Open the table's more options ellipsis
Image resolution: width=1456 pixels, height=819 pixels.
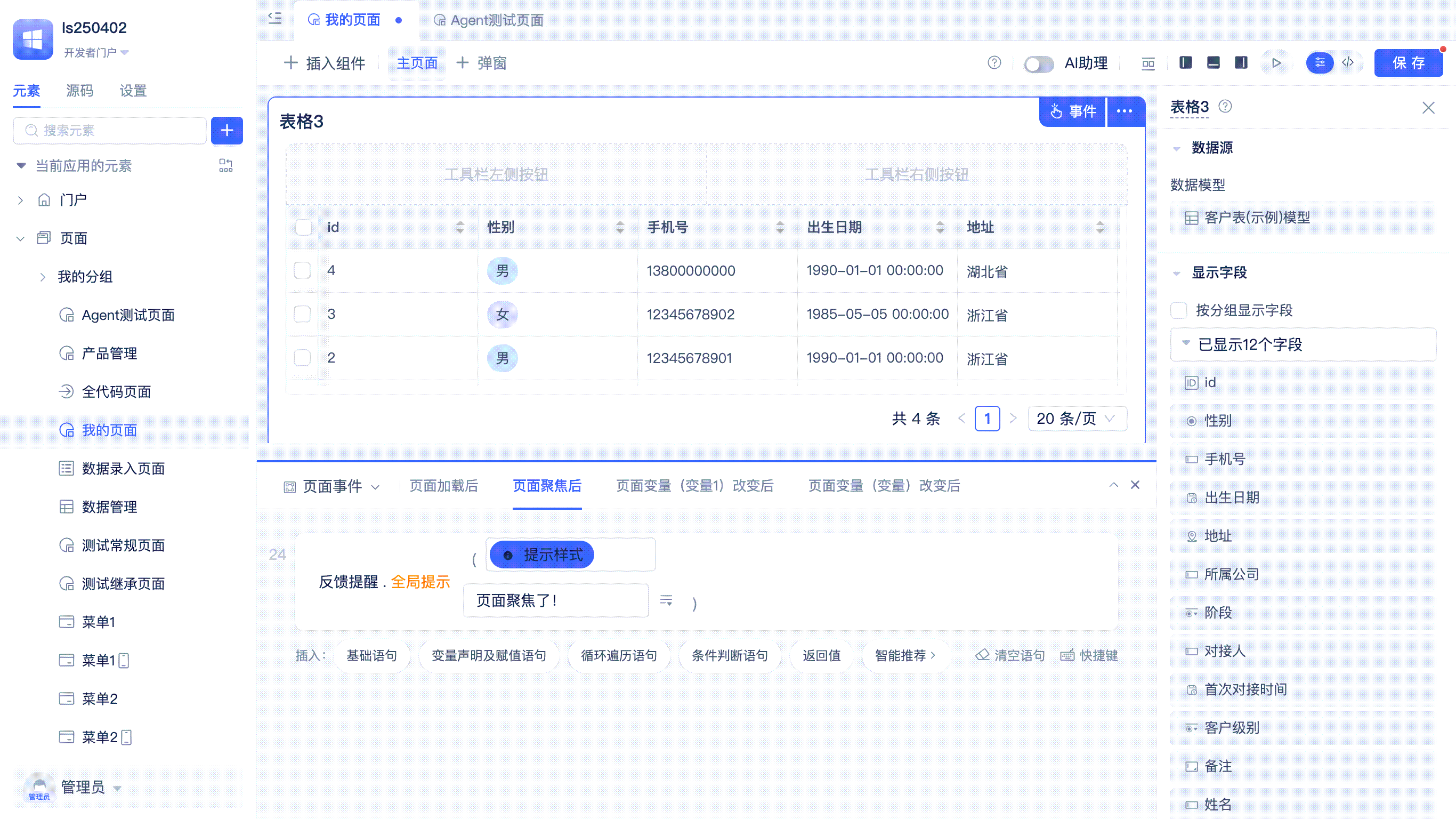coord(1124,111)
